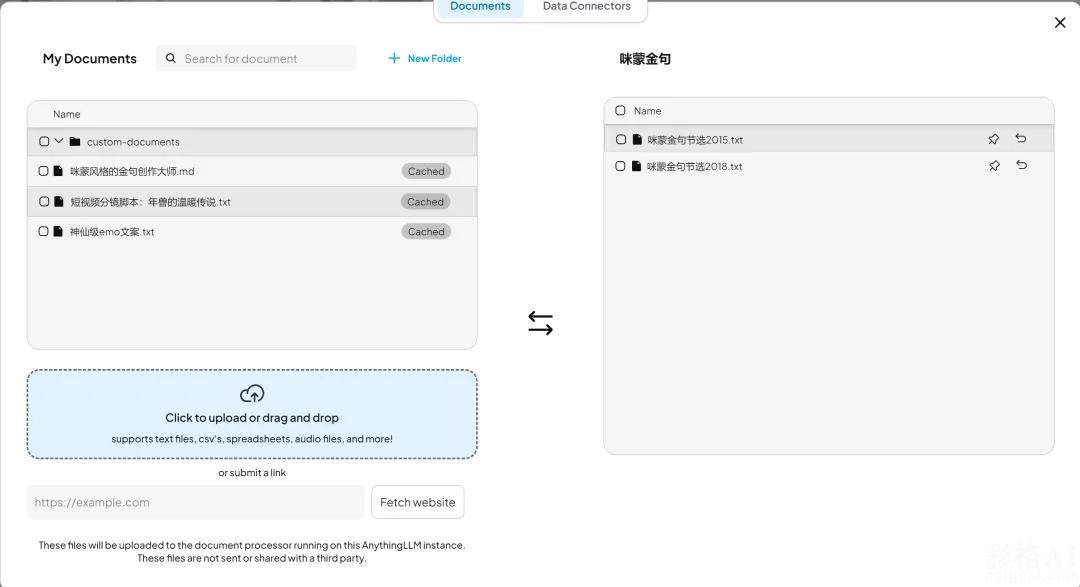Pin the 咪蒙金句节选2018.txt document
Image resolution: width=1080 pixels, height=587 pixels.
[x=993, y=166]
